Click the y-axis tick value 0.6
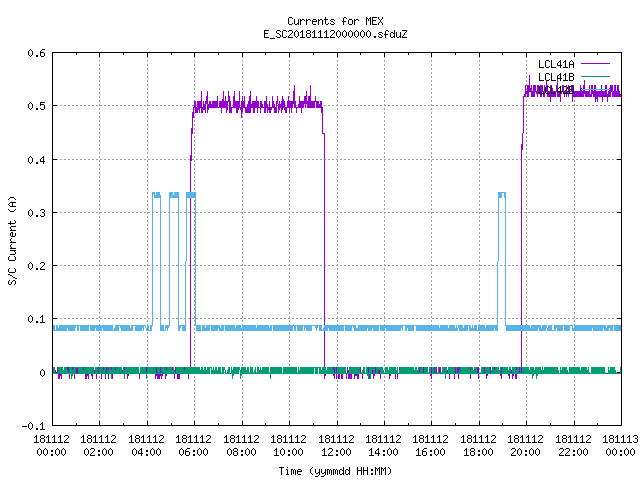The height and width of the screenshot is (480, 640). point(36,53)
